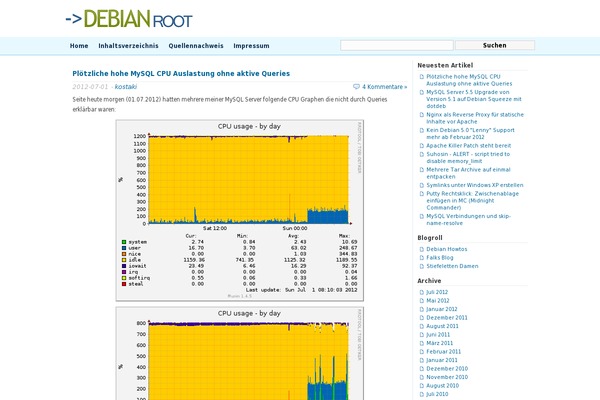This screenshot has width=600, height=400.
Task: Open Dezember 2010 archive
Action: (447, 368)
